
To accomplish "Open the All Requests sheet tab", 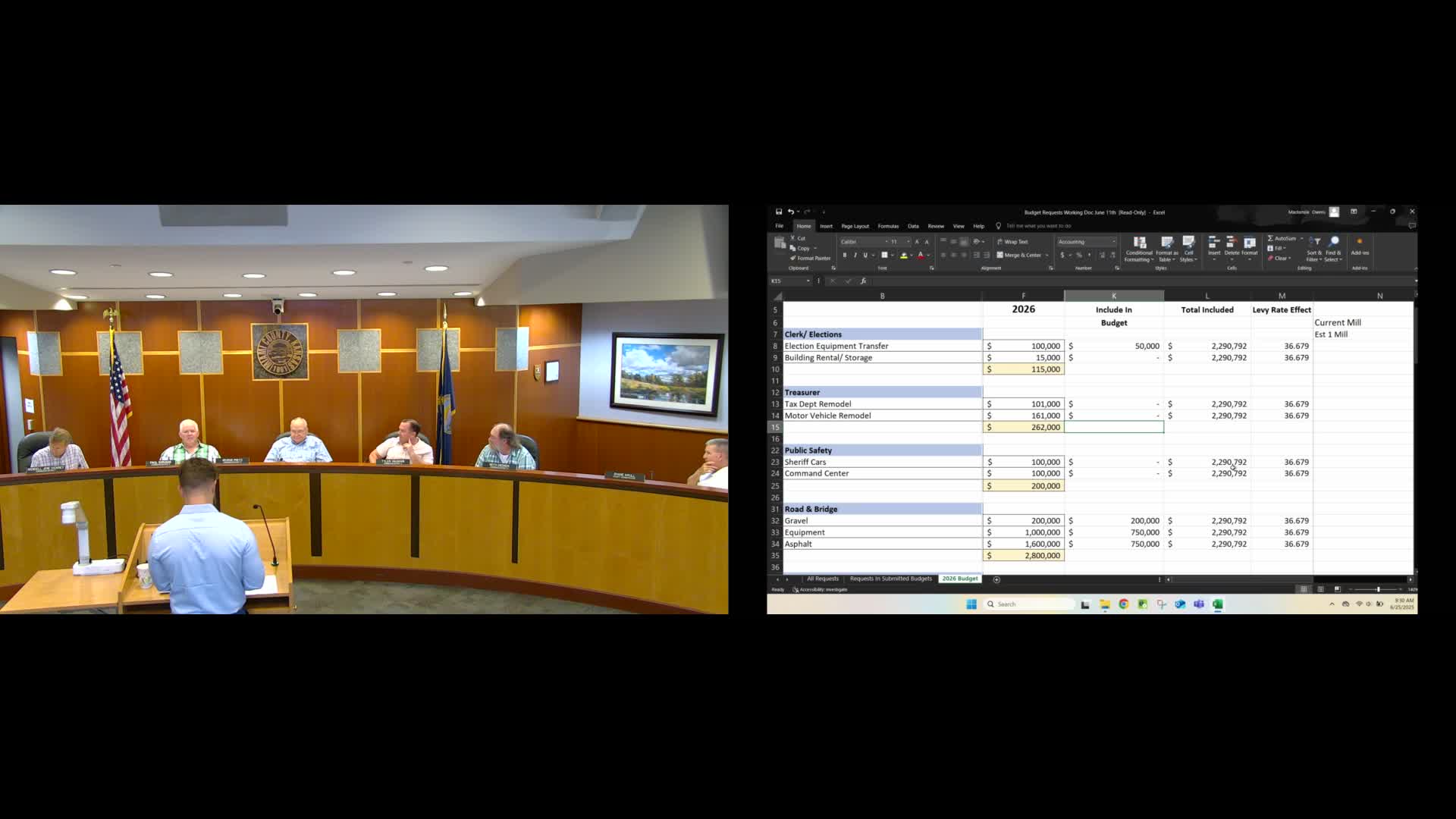I will tap(822, 579).
